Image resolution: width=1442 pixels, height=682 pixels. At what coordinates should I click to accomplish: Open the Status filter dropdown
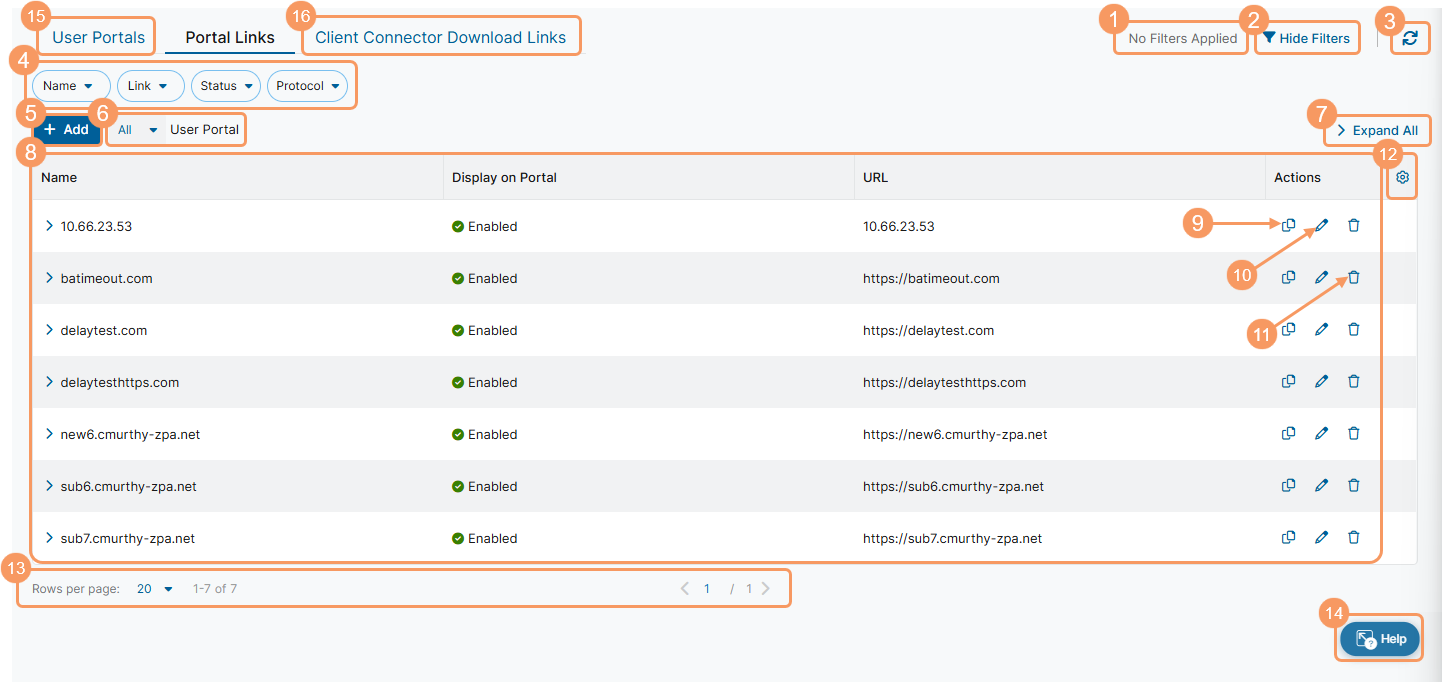tap(225, 86)
